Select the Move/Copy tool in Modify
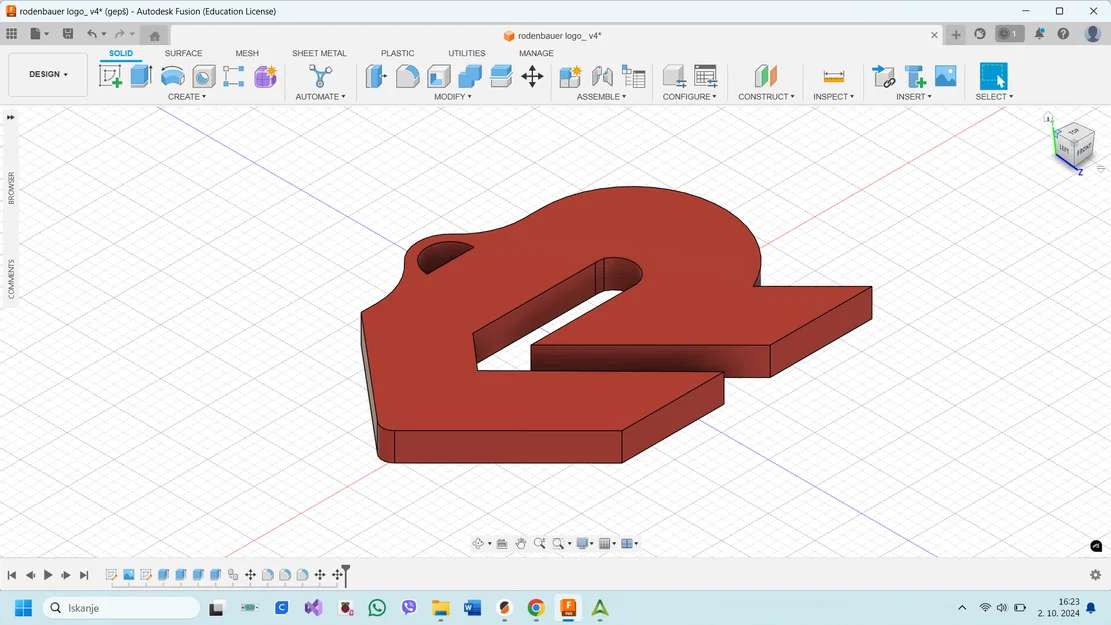The image size is (1111, 625). pos(532,76)
